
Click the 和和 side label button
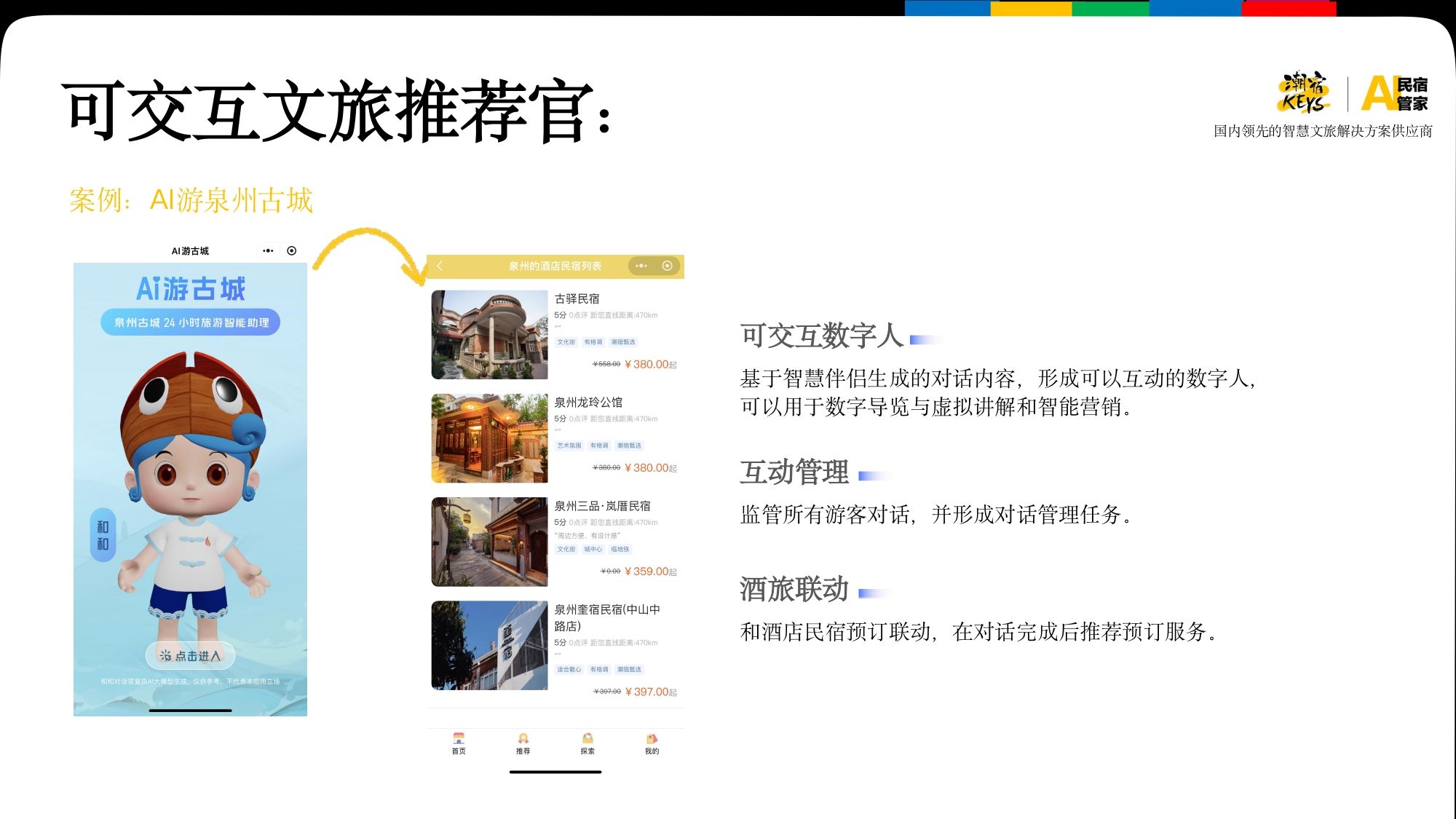pos(103,535)
